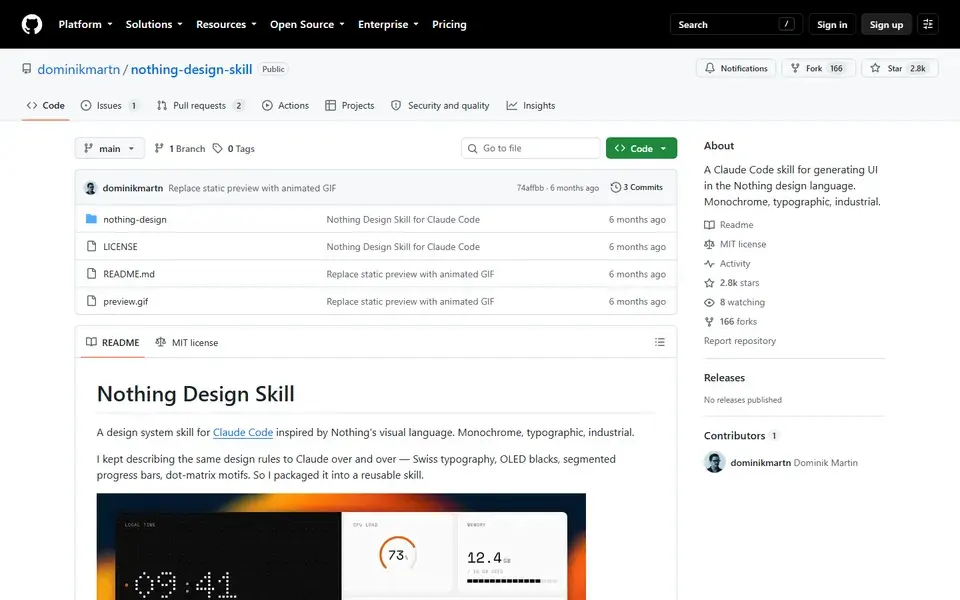960x600 pixels.
Task: Click the book icon beside Readme
Action: point(709,225)
